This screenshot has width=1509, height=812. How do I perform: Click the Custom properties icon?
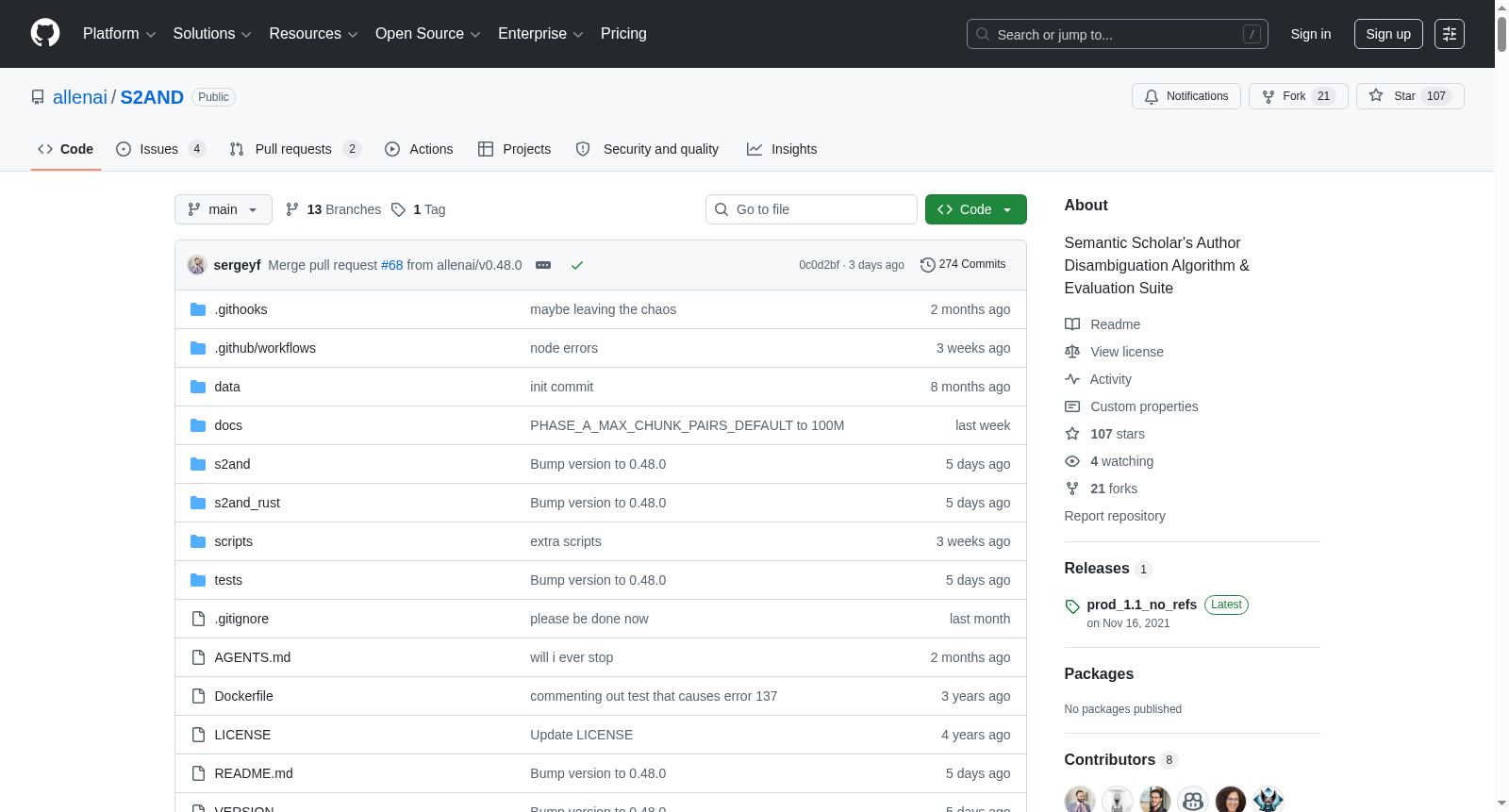(1072, 406)
